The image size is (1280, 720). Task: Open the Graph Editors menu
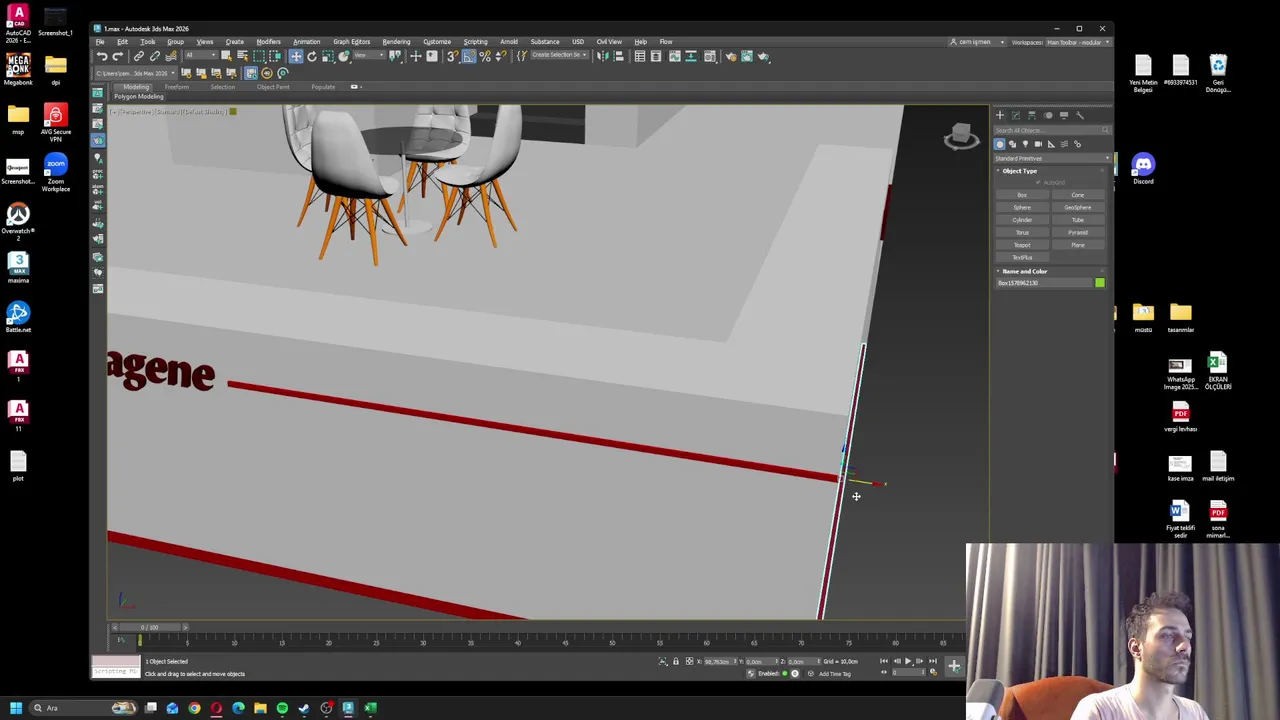pyautogui.click(x=351, y=42)
